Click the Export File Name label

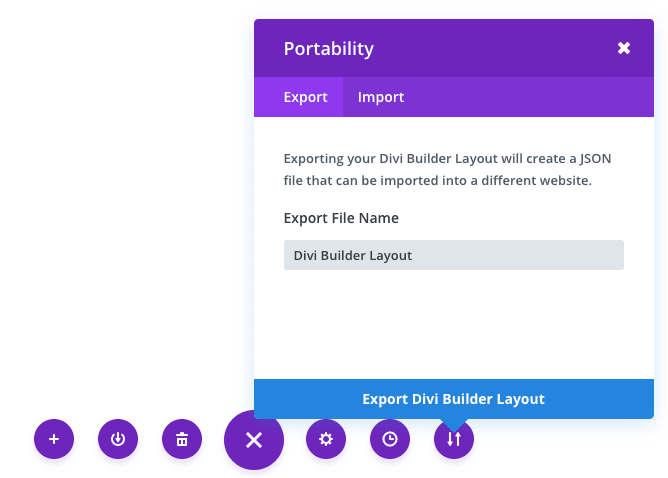(x=341, y=218)
